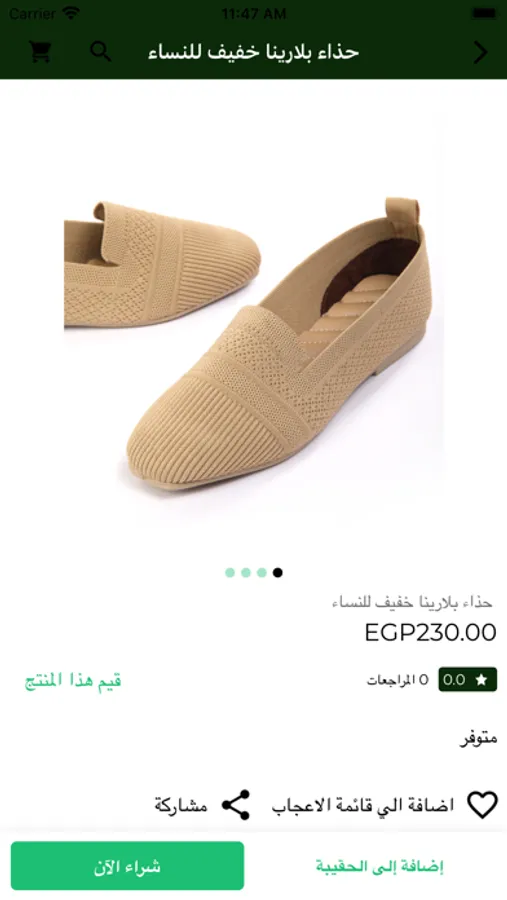Tap the heart wishlist icon

tap(482, 805)
